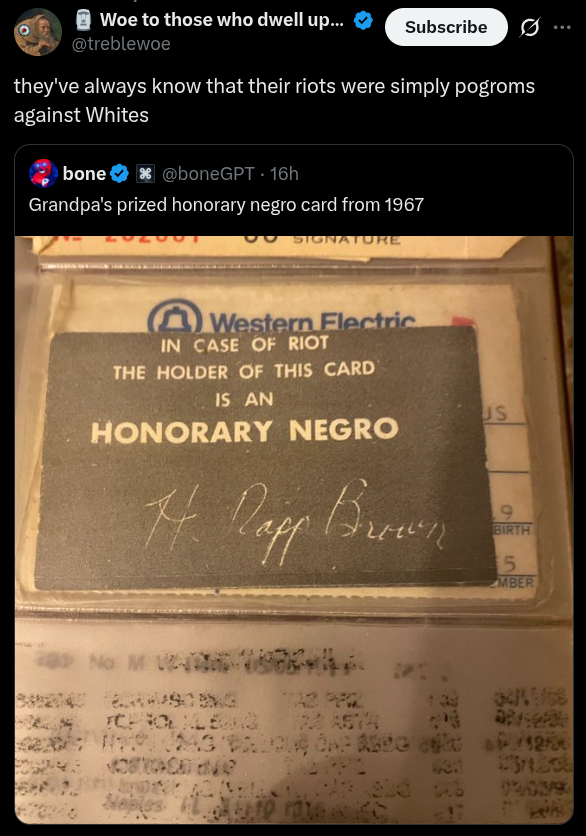Open Grok explain icon beside Subscribe
Screen dimensions: 586x836
point(529,27)
